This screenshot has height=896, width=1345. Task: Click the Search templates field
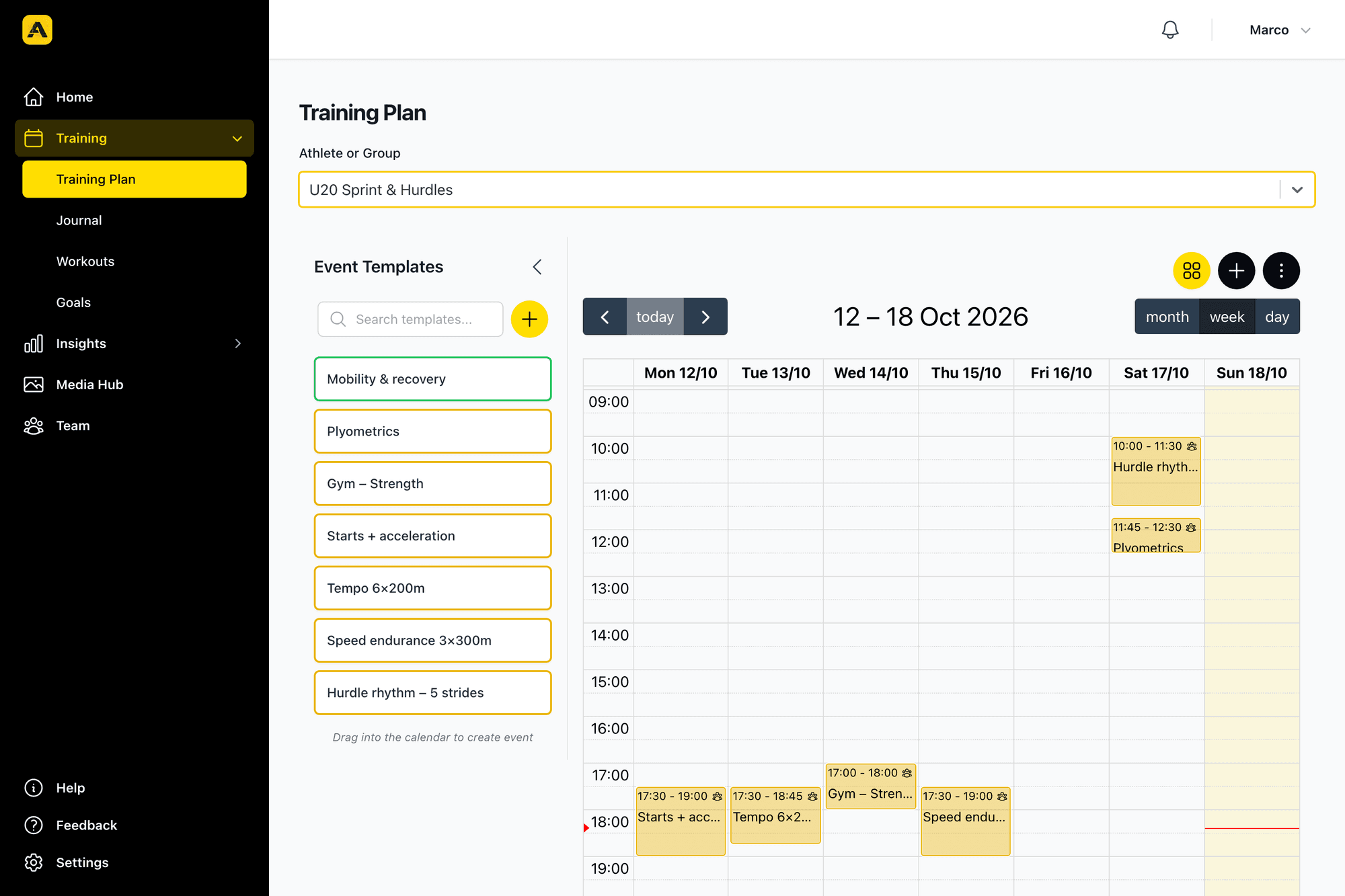[410, 319]
